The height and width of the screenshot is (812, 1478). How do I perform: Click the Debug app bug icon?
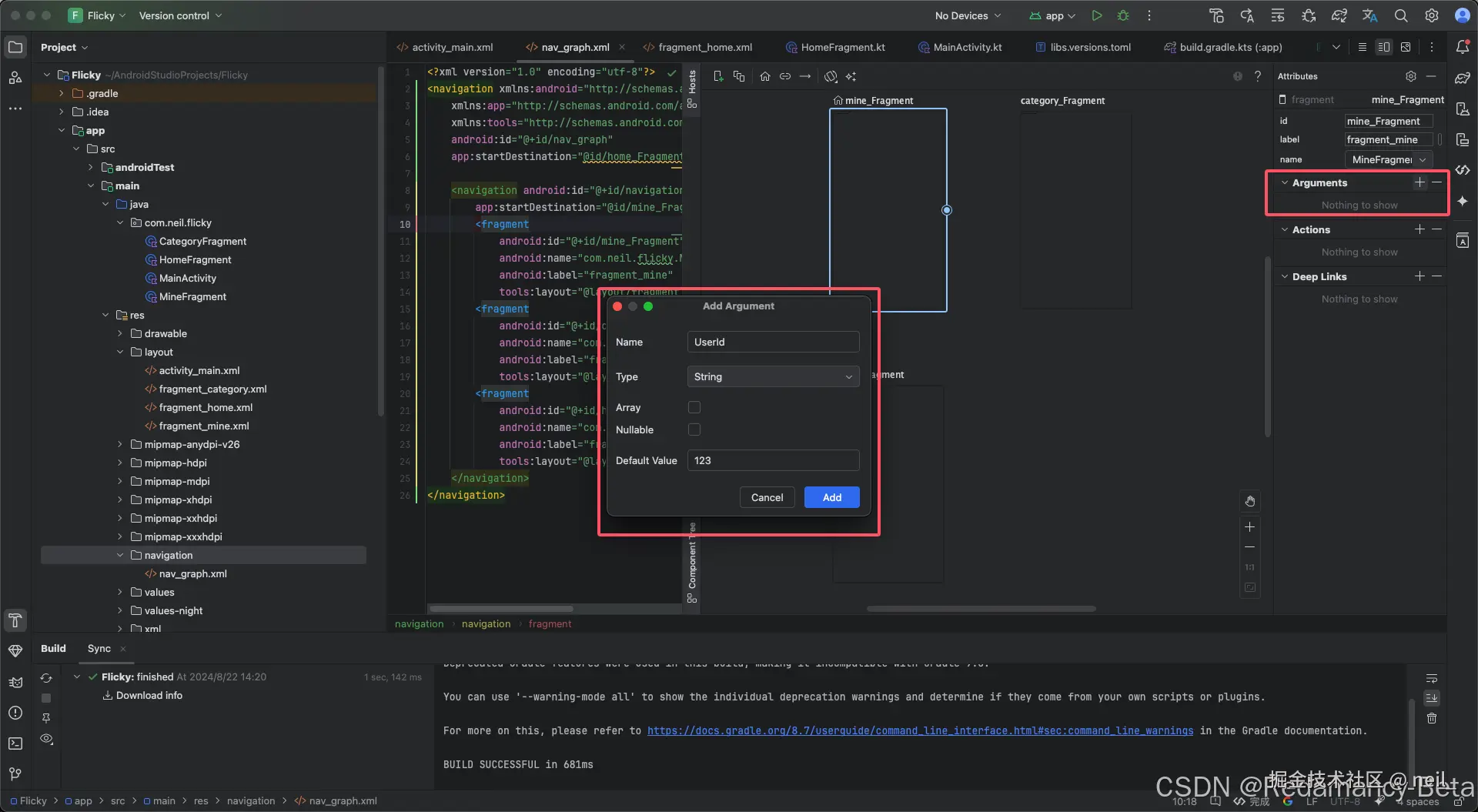1123,15
